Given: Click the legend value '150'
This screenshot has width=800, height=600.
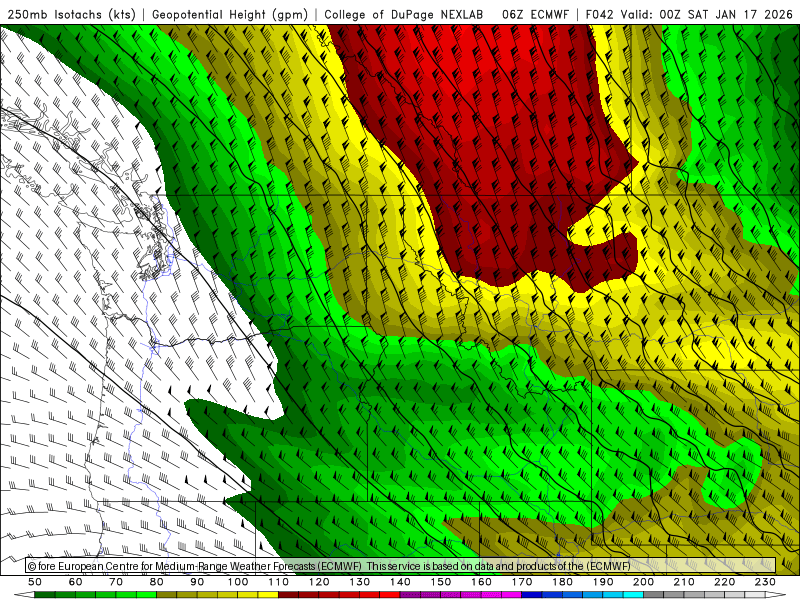Looking at the screenshot, I should click(x=441, y=582).
